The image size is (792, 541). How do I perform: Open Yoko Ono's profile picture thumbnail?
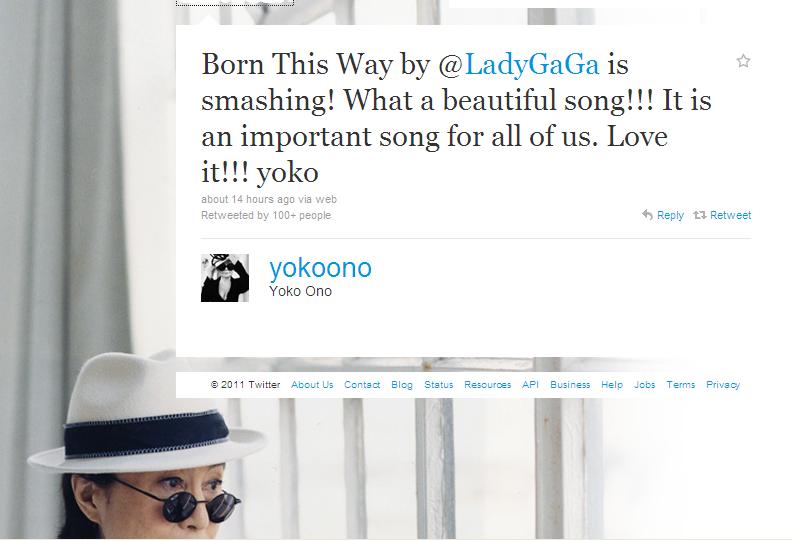click(x=225, y=278)
